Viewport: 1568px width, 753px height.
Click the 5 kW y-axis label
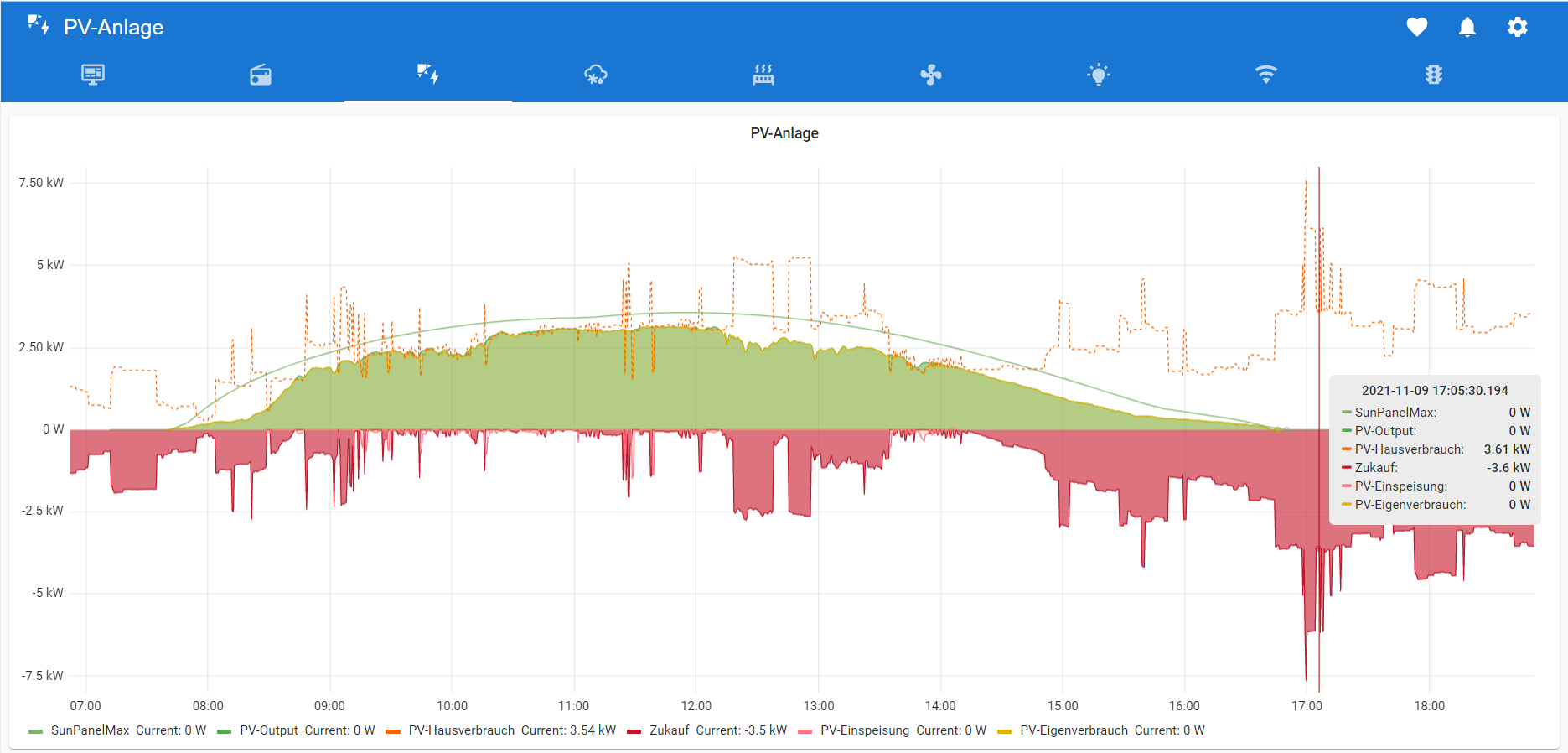tap(50, 265)
